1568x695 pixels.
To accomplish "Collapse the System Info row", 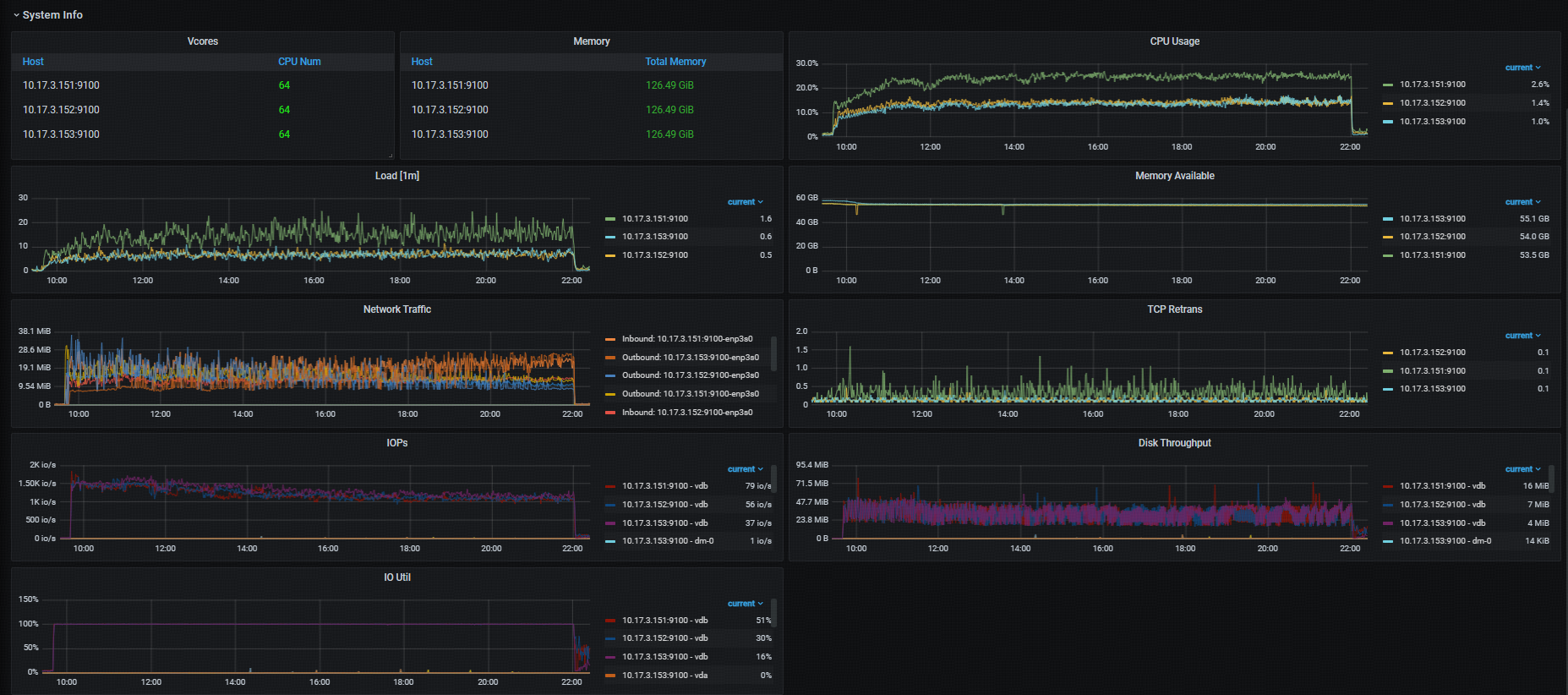I will tap(47, 14).
